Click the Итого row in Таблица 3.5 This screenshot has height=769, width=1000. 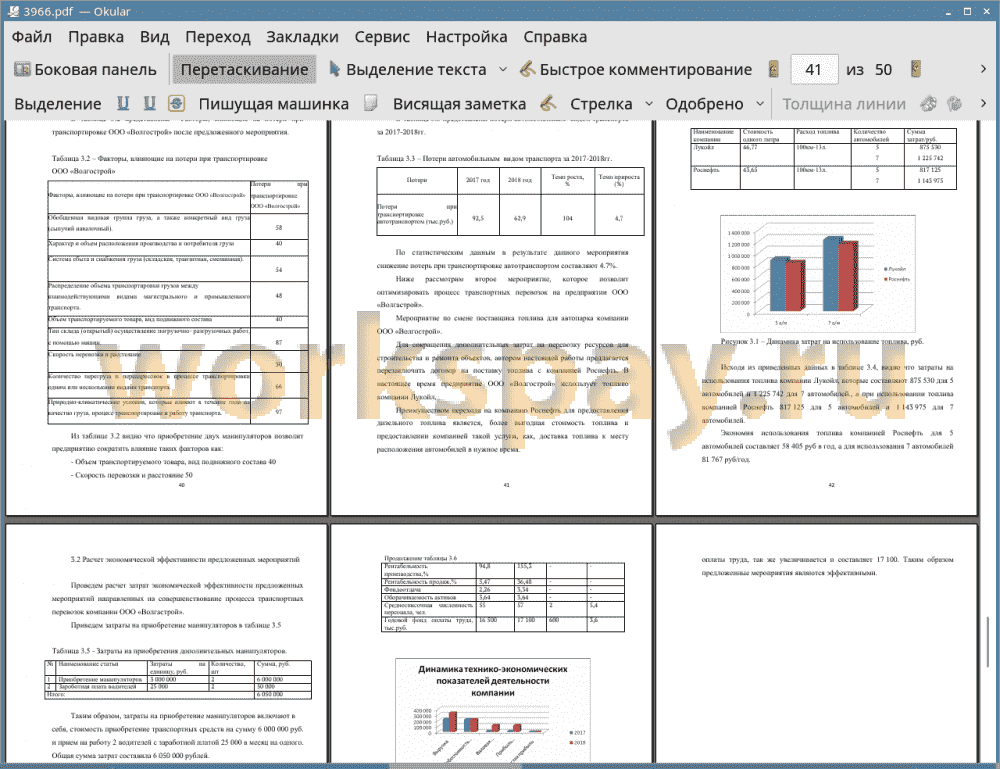(x=178, y=694)
